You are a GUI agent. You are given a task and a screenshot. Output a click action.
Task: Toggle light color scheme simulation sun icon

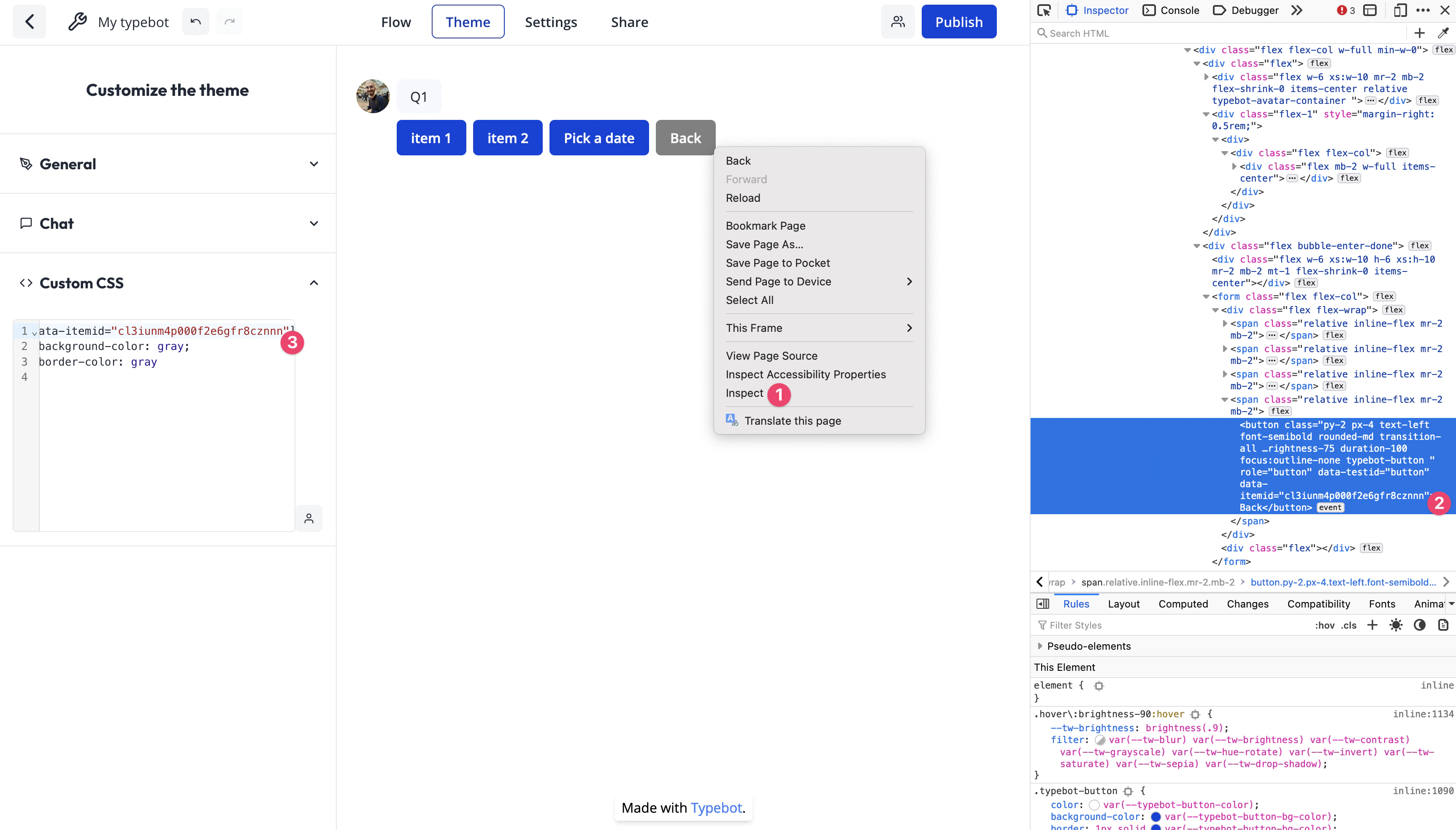pyautogui.click(x=1396, y=625)
